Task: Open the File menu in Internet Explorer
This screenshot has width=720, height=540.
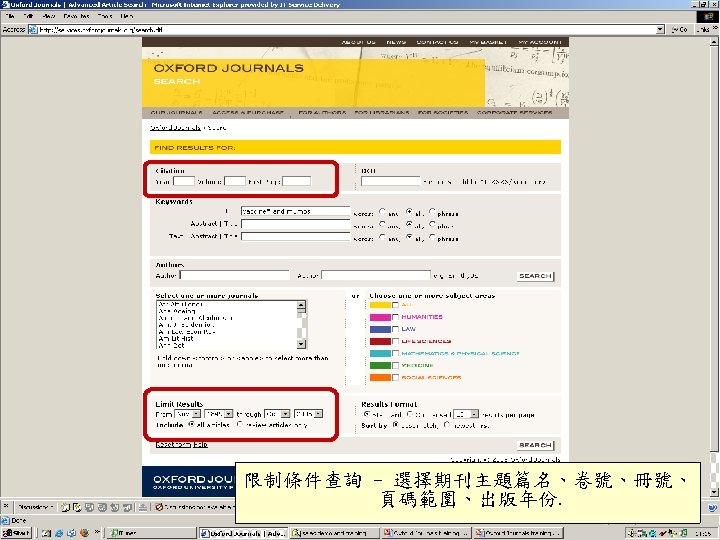Action: point(10,16)
